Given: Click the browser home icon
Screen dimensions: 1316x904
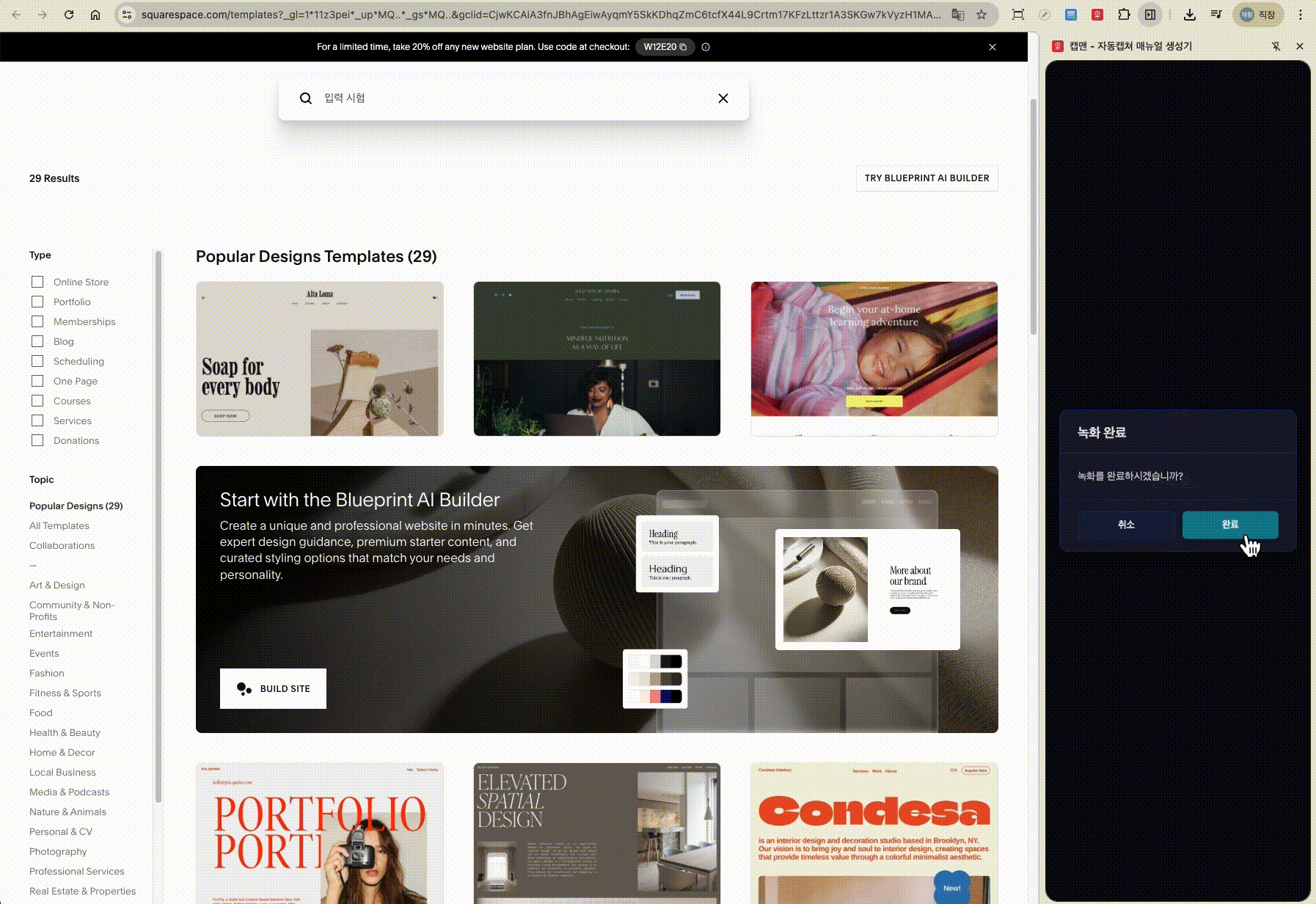Looking at the screenshot, I should (95, 15).
